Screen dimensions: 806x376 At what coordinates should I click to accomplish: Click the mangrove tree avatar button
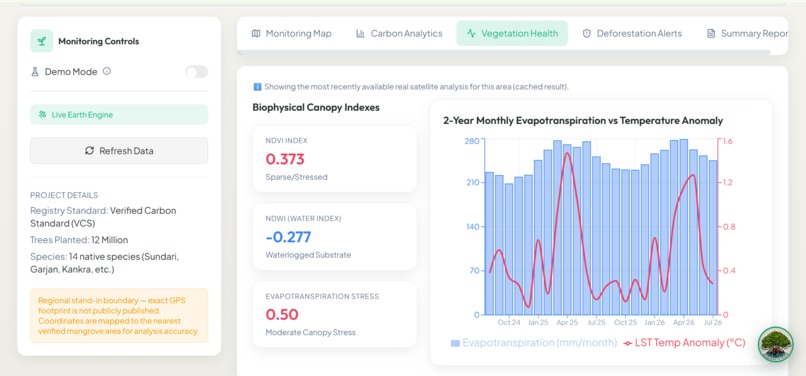776,345
